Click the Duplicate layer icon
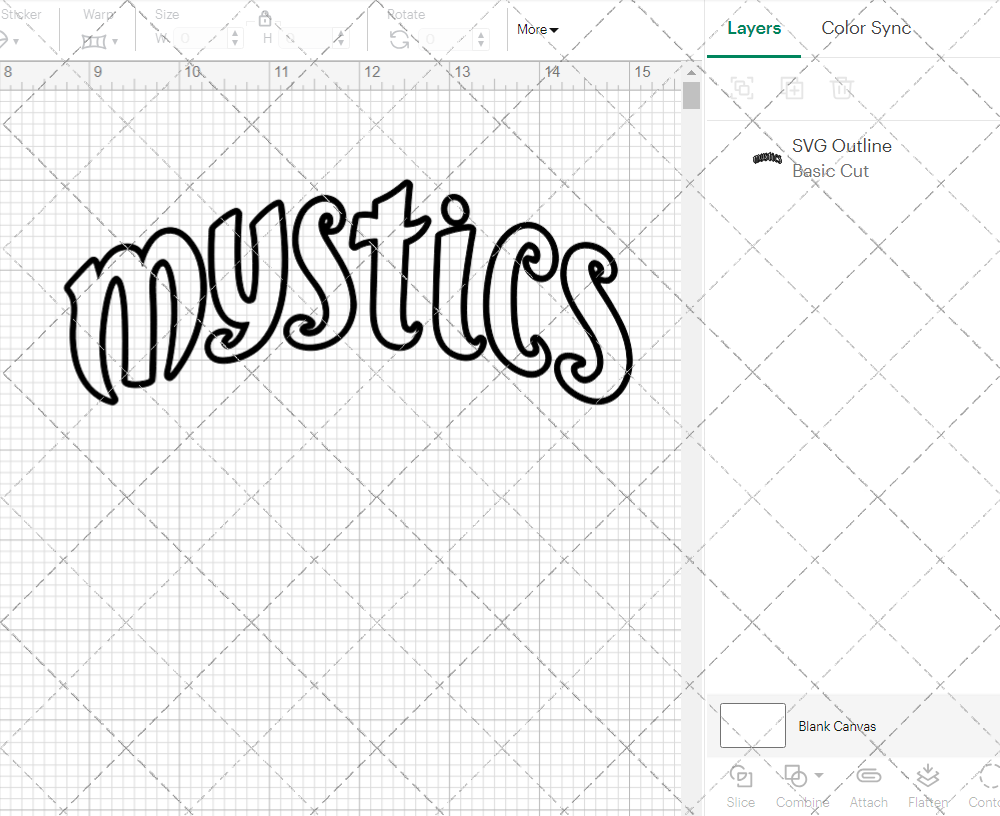The width and height of the screenshot is (1000, 816). (x=793, y=88)
